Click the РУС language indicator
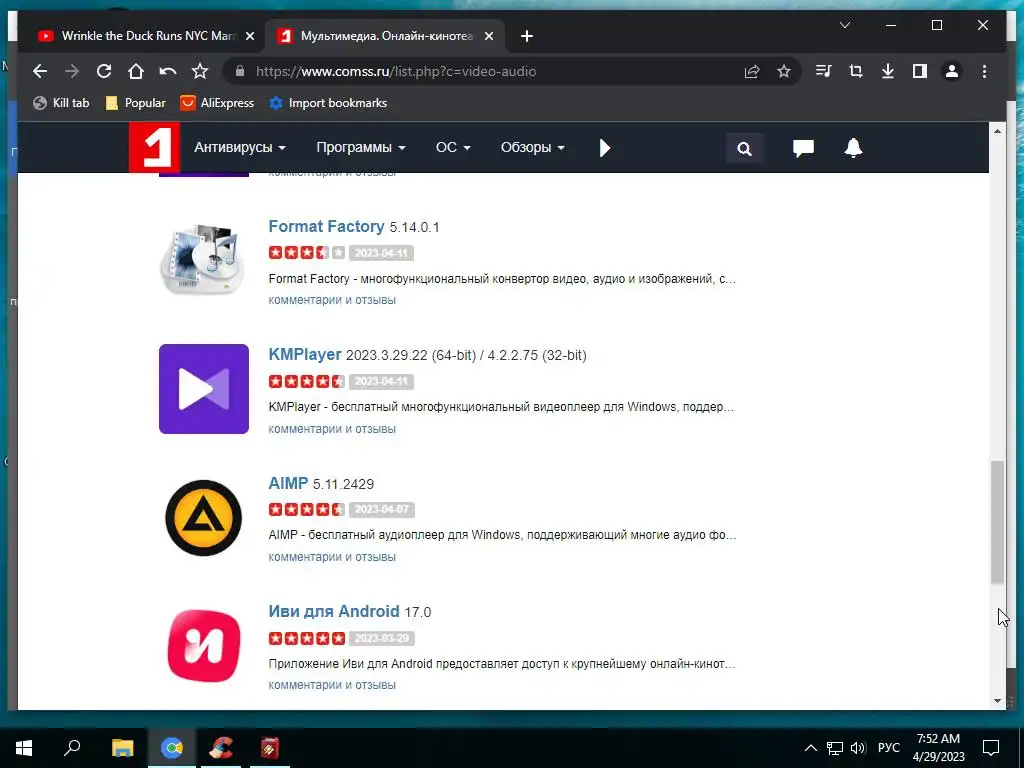 (888, 748)
